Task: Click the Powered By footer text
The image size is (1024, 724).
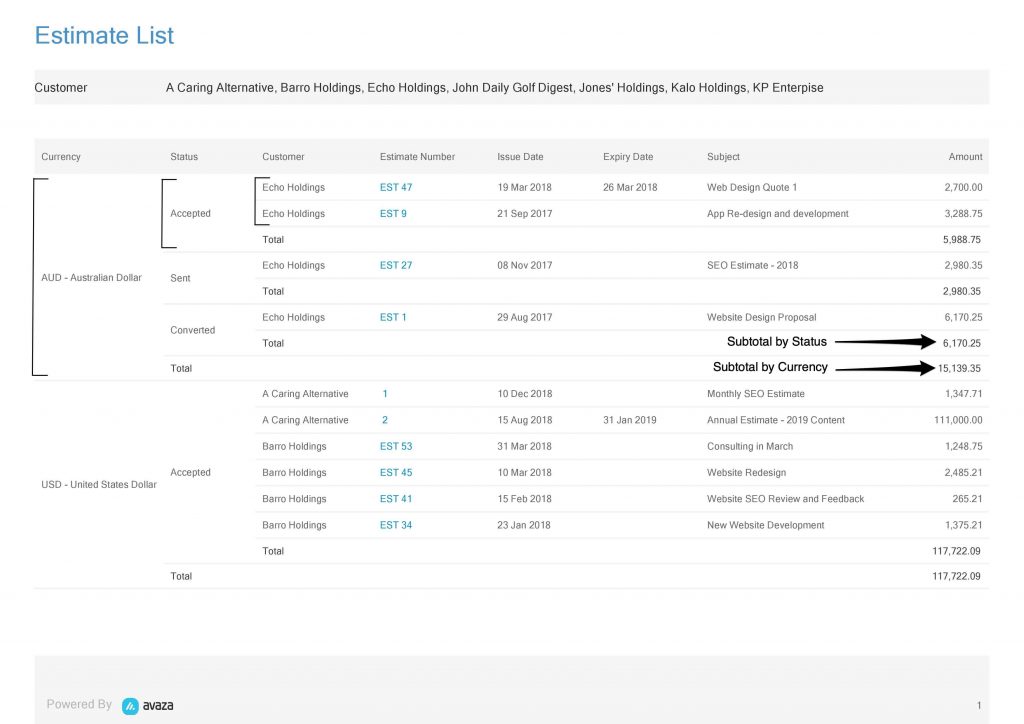Action: click(x=79, y=704)
